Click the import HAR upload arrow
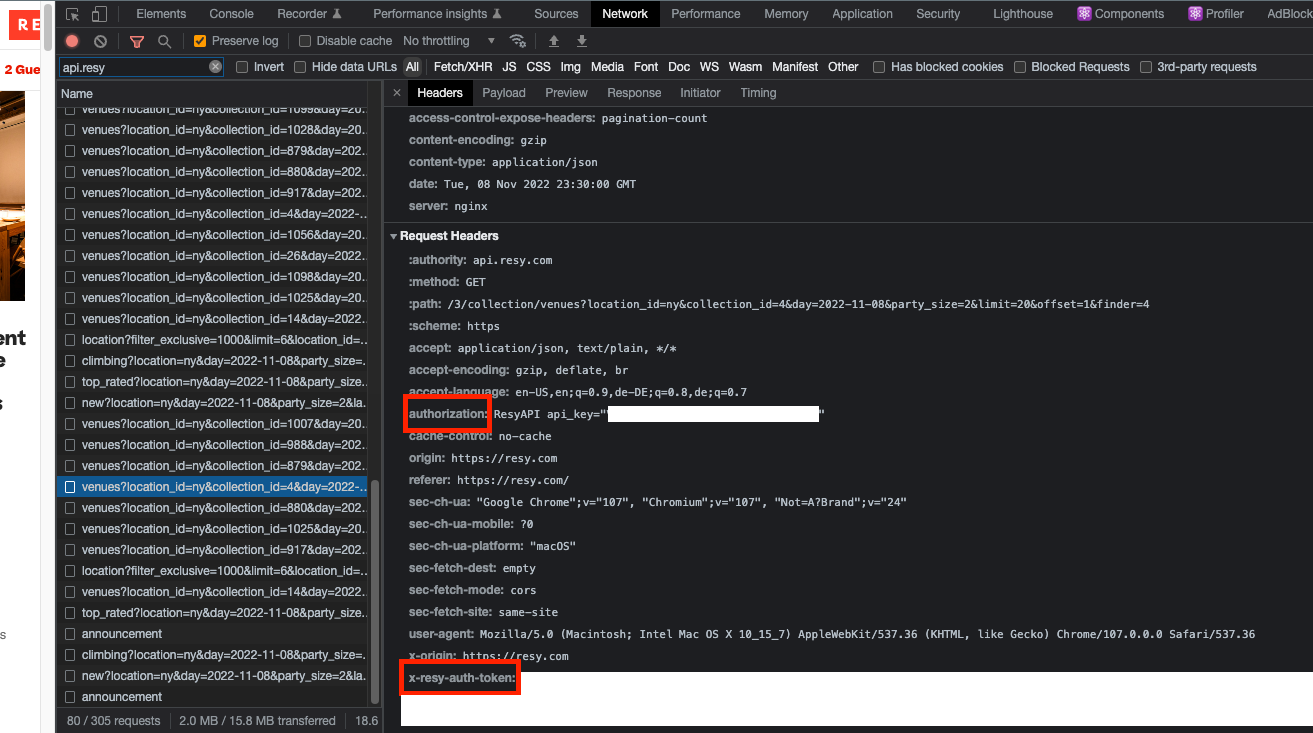The width and height of the screenshot is (1313, 733). click(554, 41)
